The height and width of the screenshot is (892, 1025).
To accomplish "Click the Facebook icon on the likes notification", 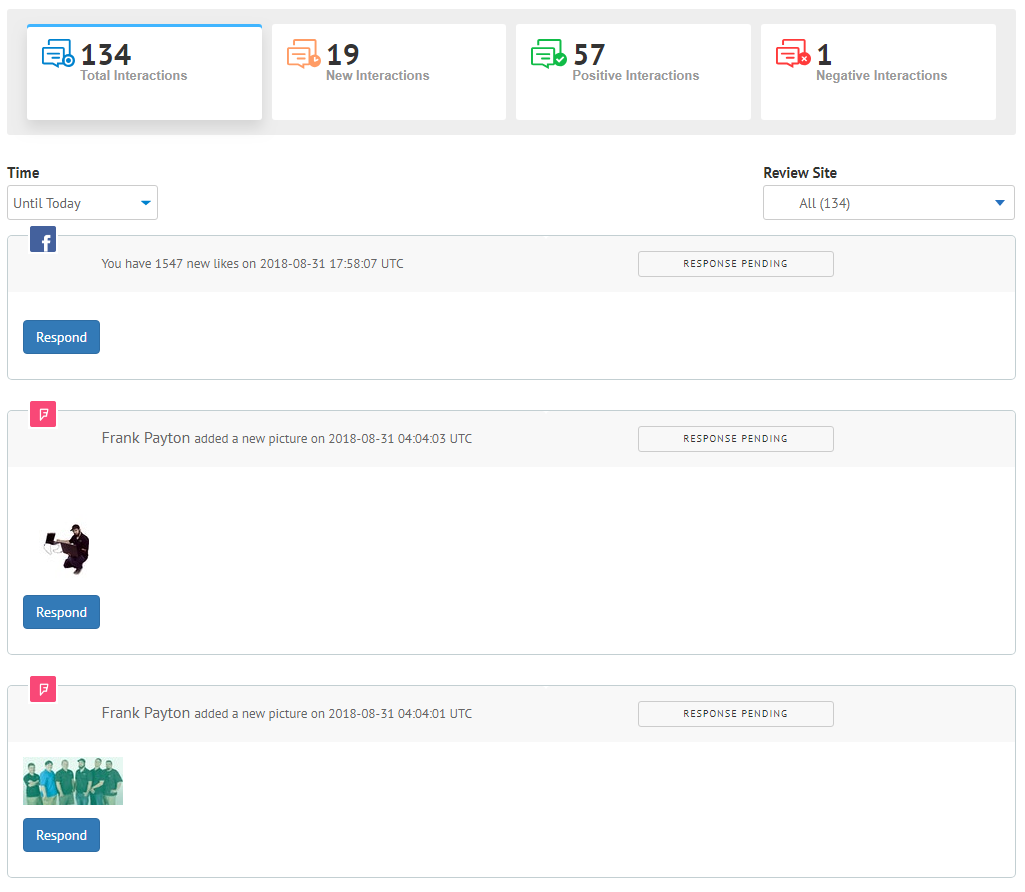I will tap(43, 239).
